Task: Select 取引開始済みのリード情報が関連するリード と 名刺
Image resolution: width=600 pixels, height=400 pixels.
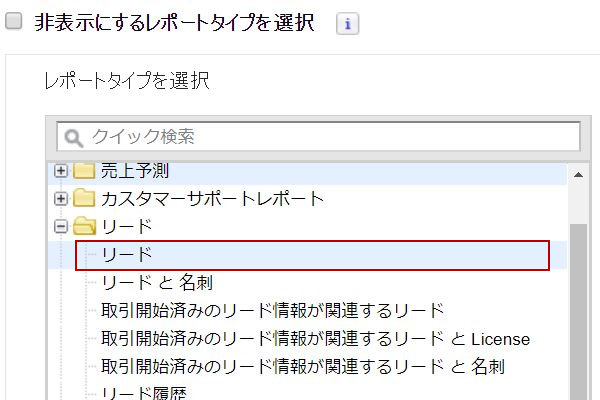Action: 303,367
